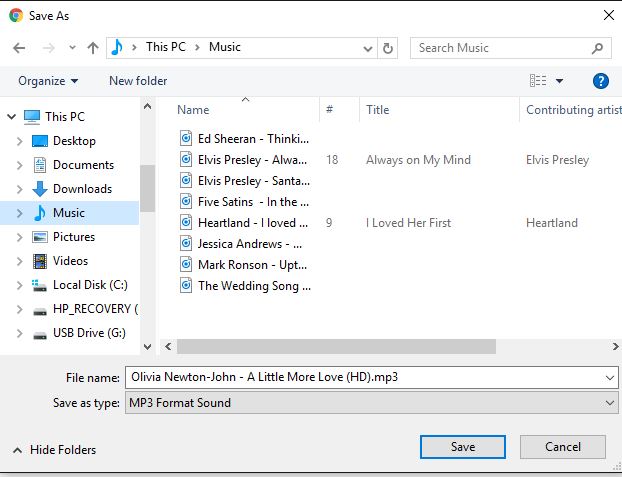Select the Documents folder icon
The image size is (622, 477).
(40, 165)
